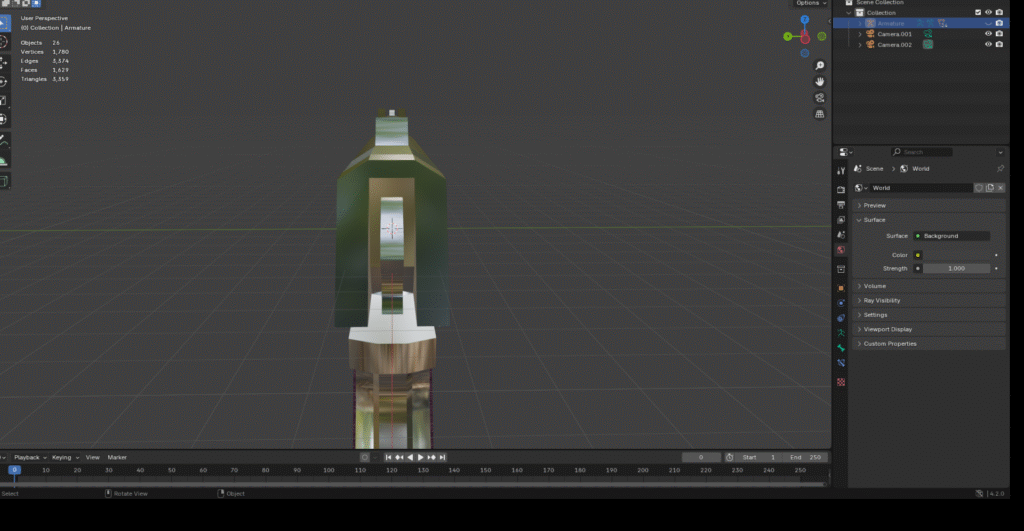Screen dimensions: 1024x531
Task: Switch perspective/orthographic with grid icon
Action: tap(820, 114)
